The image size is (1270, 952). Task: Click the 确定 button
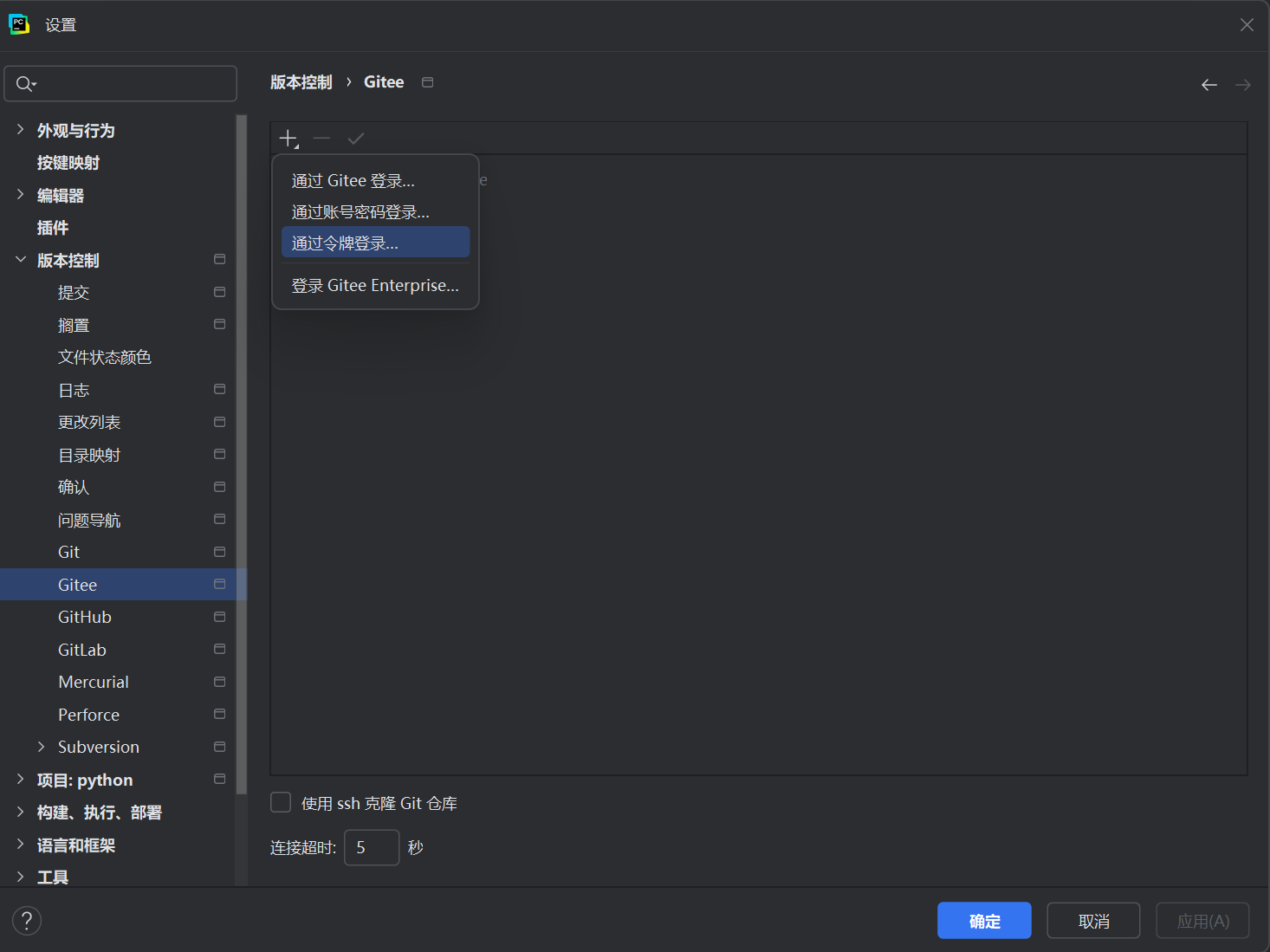pos(984,921)
